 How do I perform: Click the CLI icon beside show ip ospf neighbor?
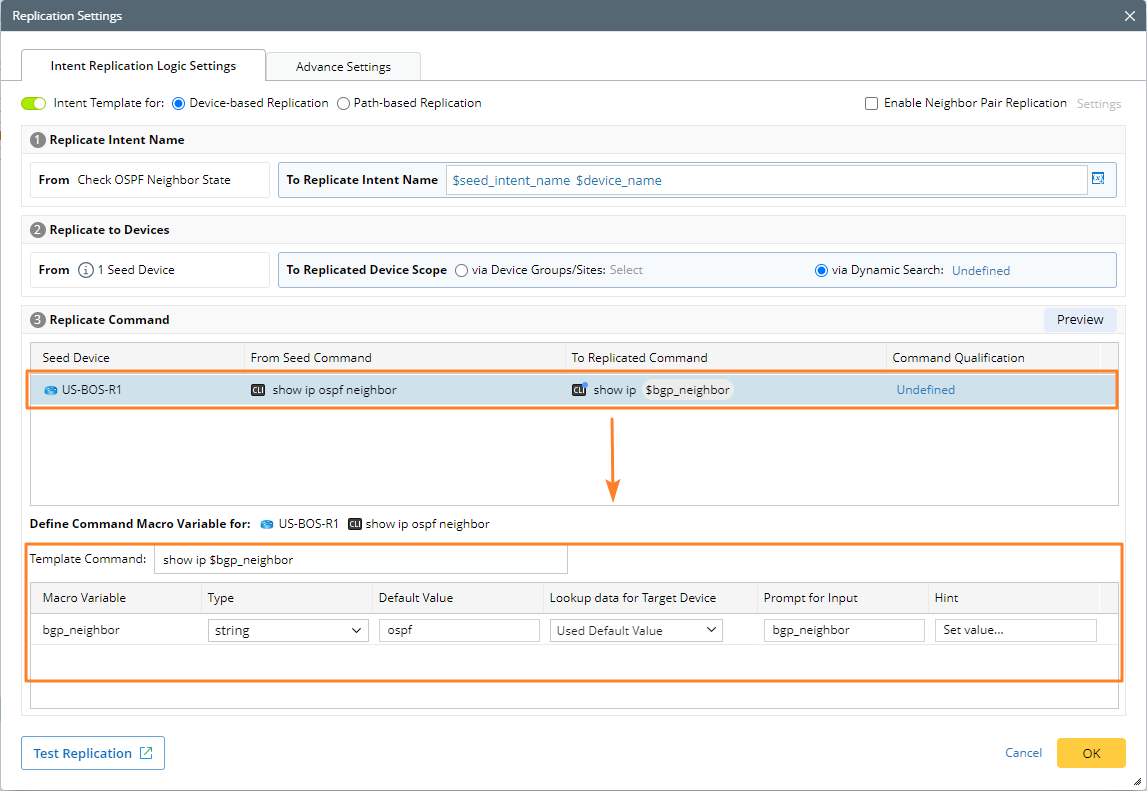pos(258,390)
